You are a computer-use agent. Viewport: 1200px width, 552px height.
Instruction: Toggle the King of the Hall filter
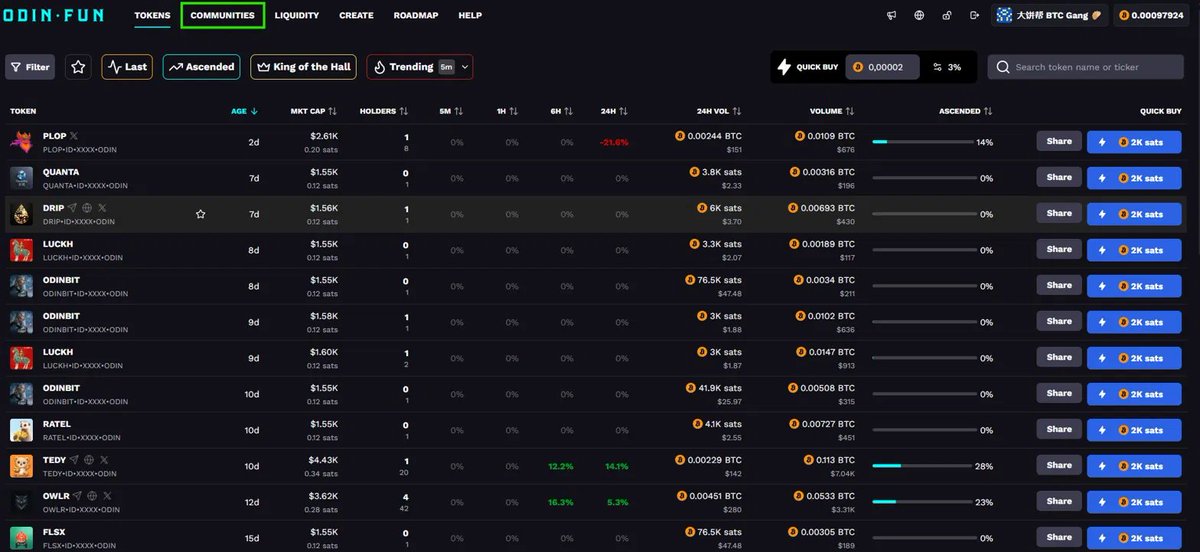(303, 67)
